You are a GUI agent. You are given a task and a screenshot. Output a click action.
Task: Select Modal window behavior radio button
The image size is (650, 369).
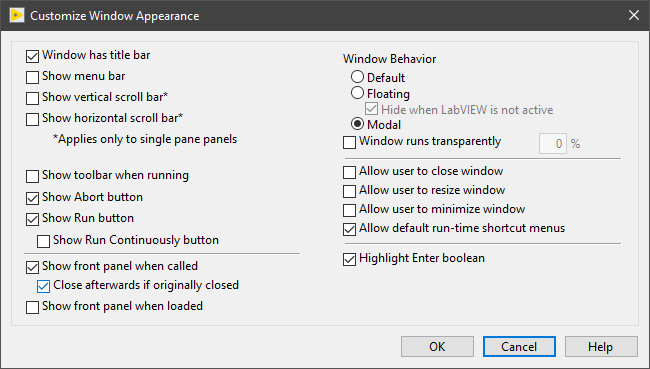click(x=357, y=124)
